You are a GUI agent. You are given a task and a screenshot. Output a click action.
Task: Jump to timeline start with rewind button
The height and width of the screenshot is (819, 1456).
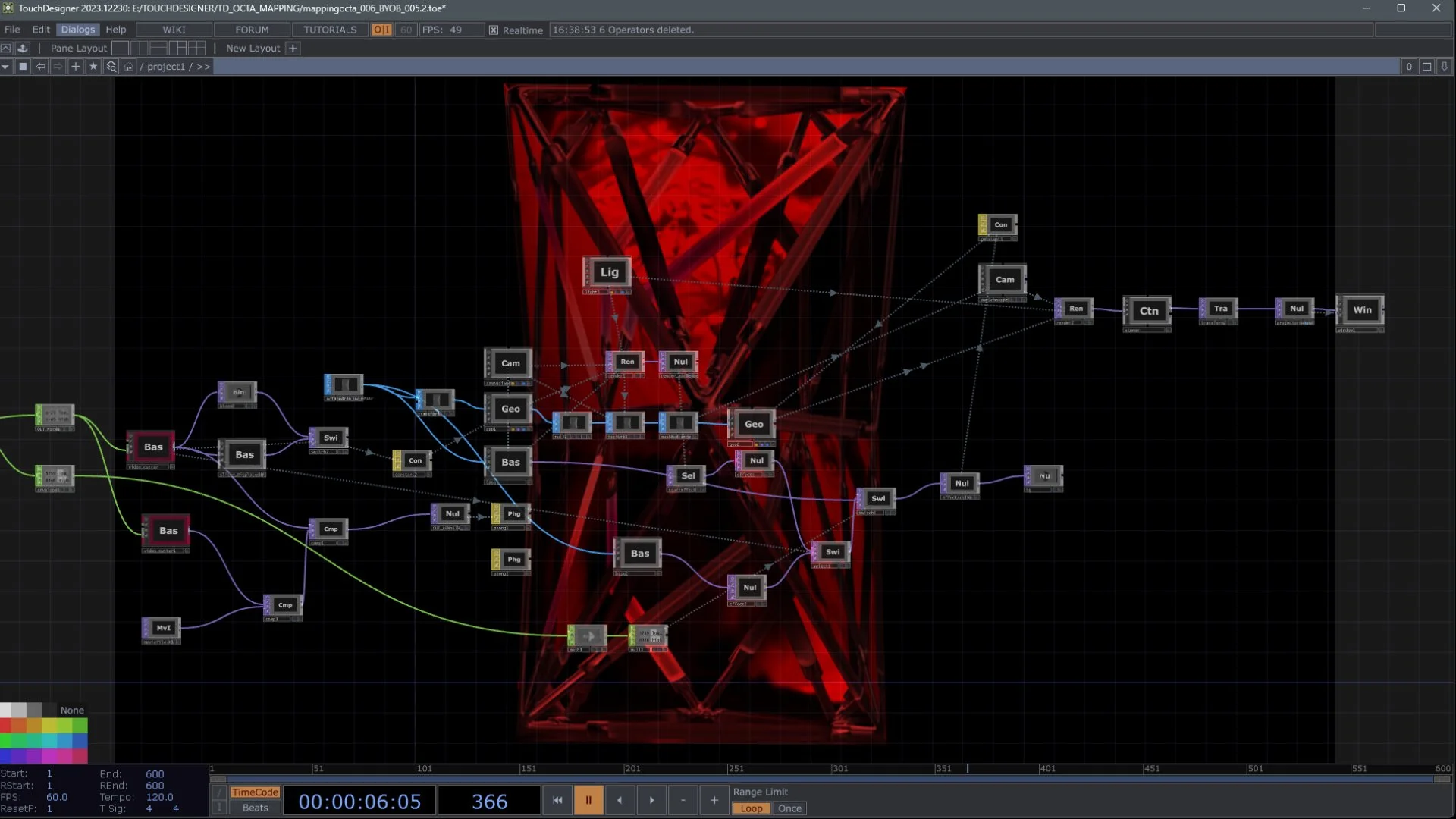(557, 800)
